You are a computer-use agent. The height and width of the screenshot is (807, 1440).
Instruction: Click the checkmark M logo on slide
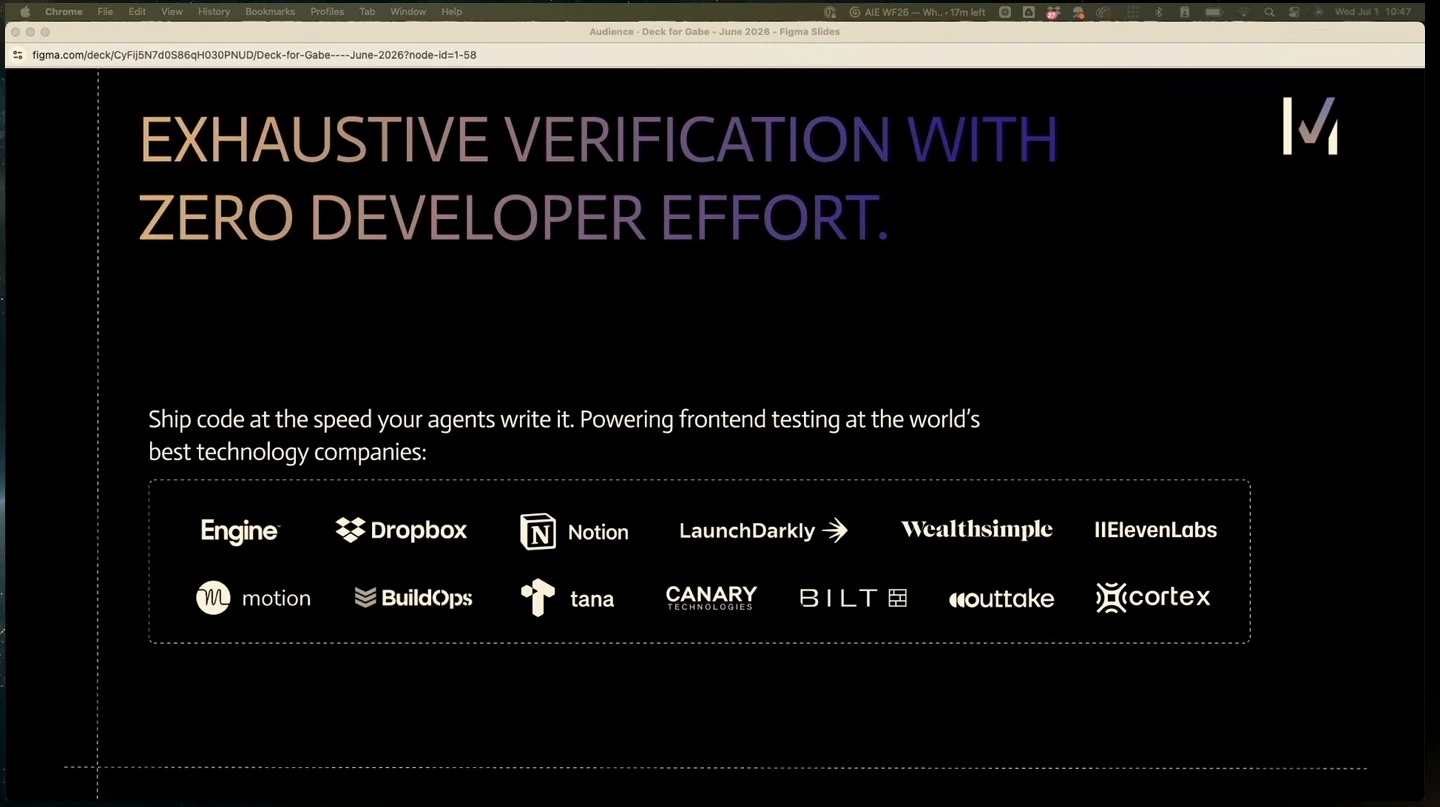coord(1310,126)
